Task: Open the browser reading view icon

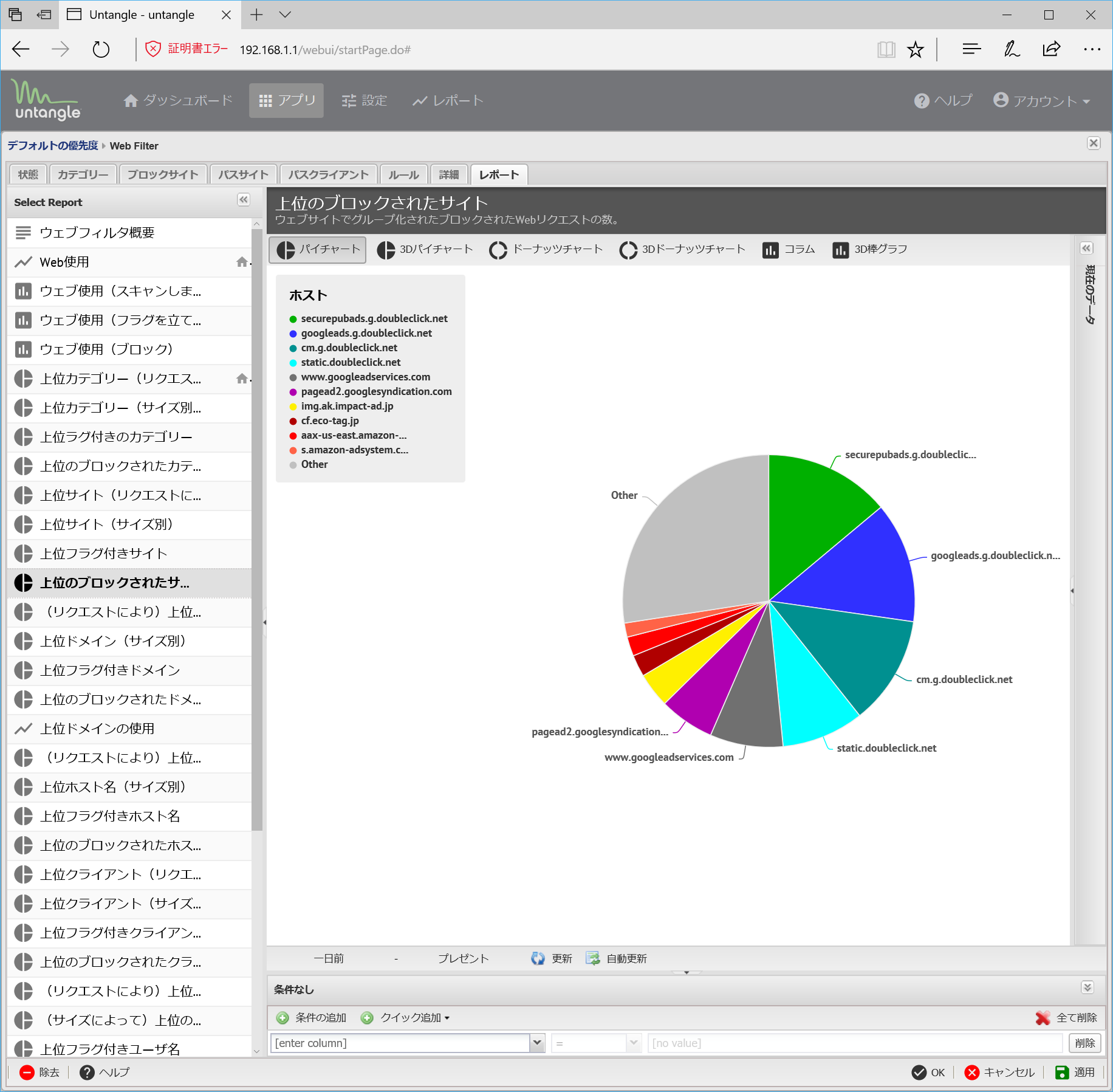Action: (x=886, y=50)
